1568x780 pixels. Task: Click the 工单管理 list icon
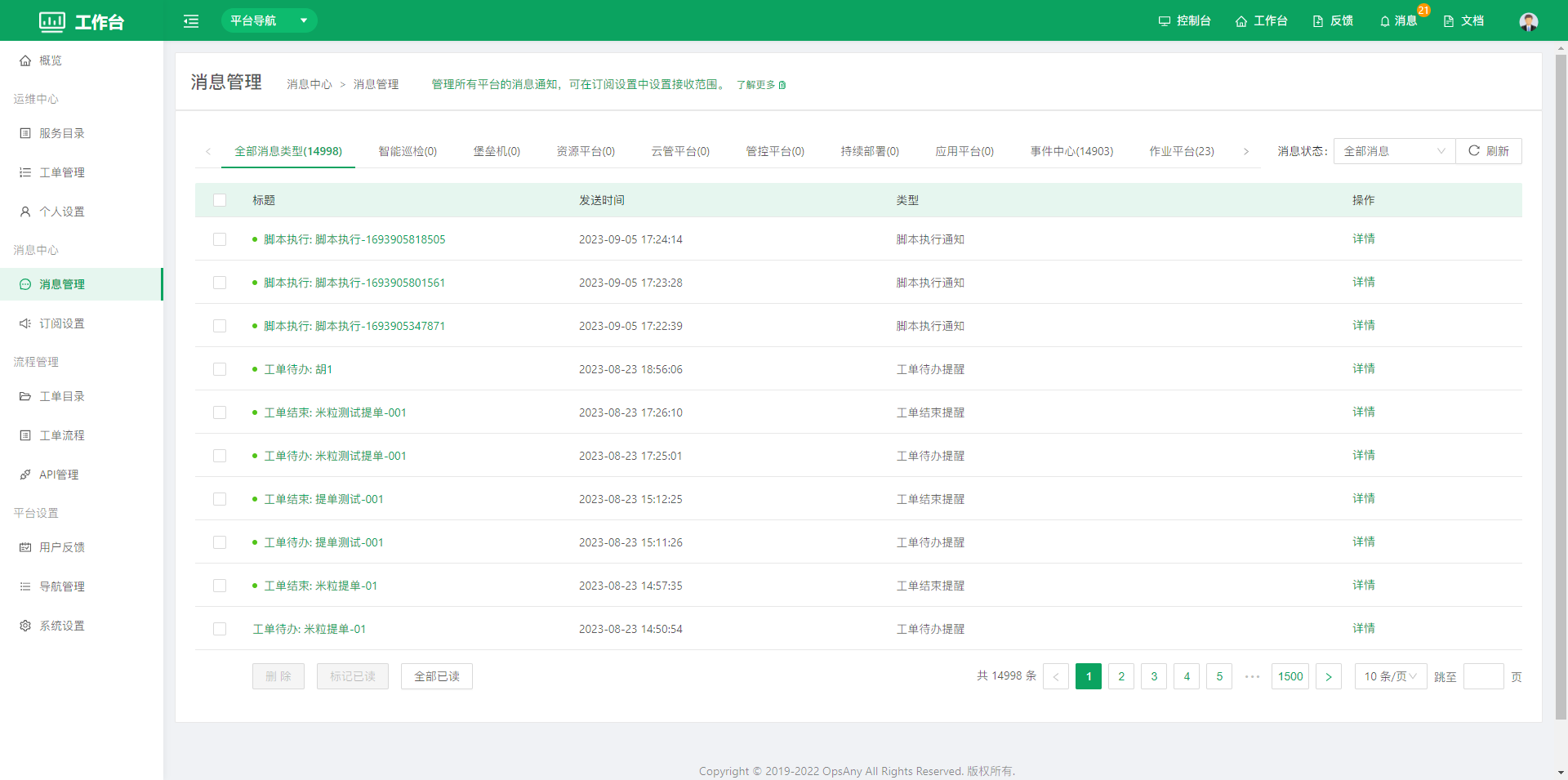coord(25,172)
